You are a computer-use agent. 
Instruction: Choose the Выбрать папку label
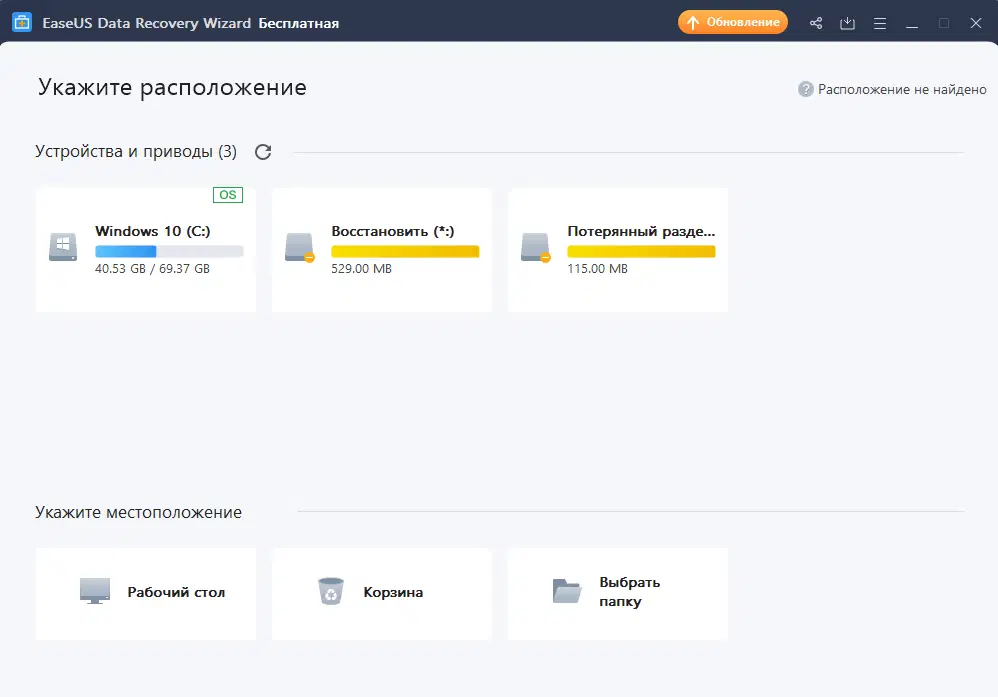(629, 592)
